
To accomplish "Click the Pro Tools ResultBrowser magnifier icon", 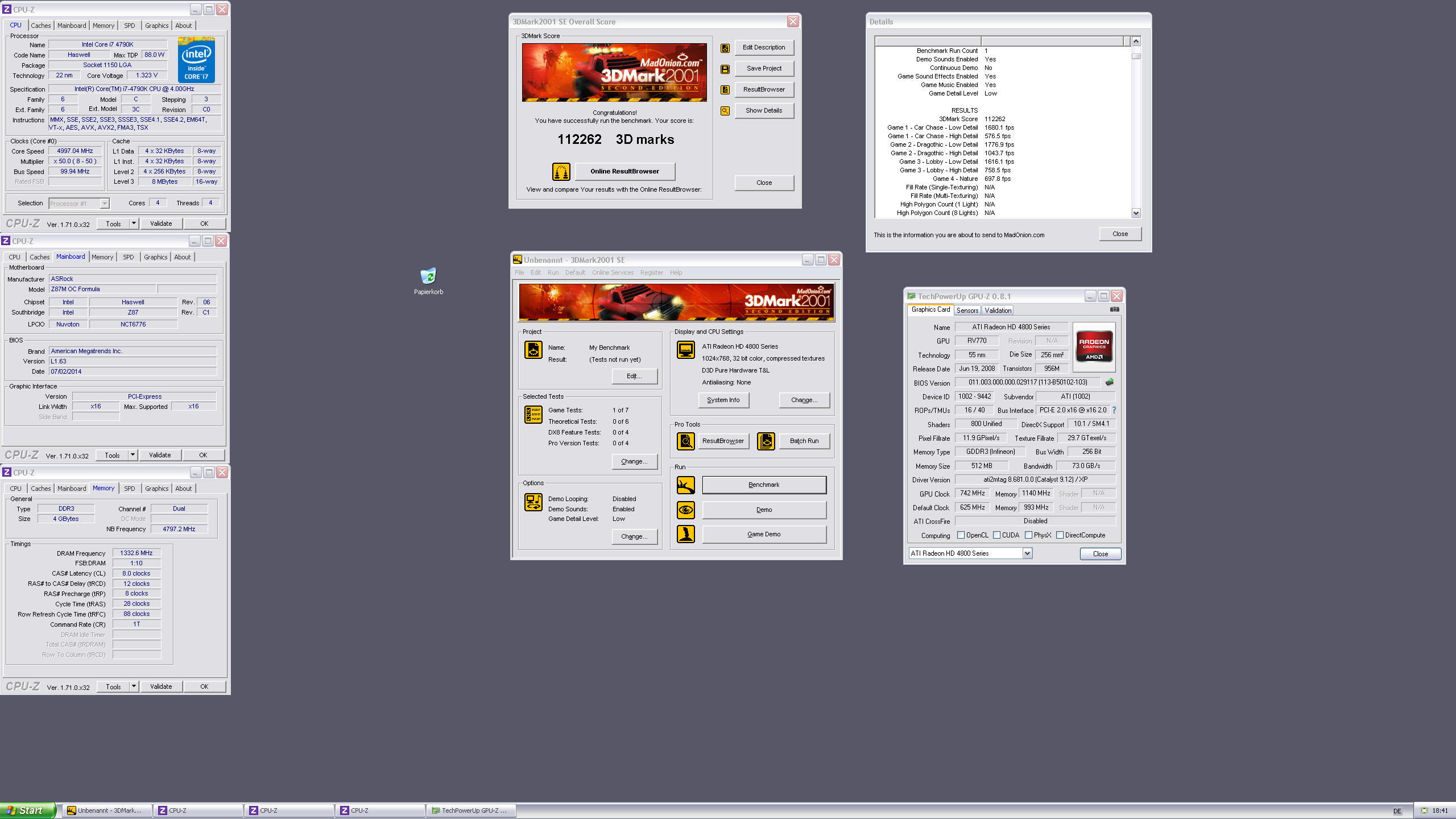I will click(x=686, y=441).
